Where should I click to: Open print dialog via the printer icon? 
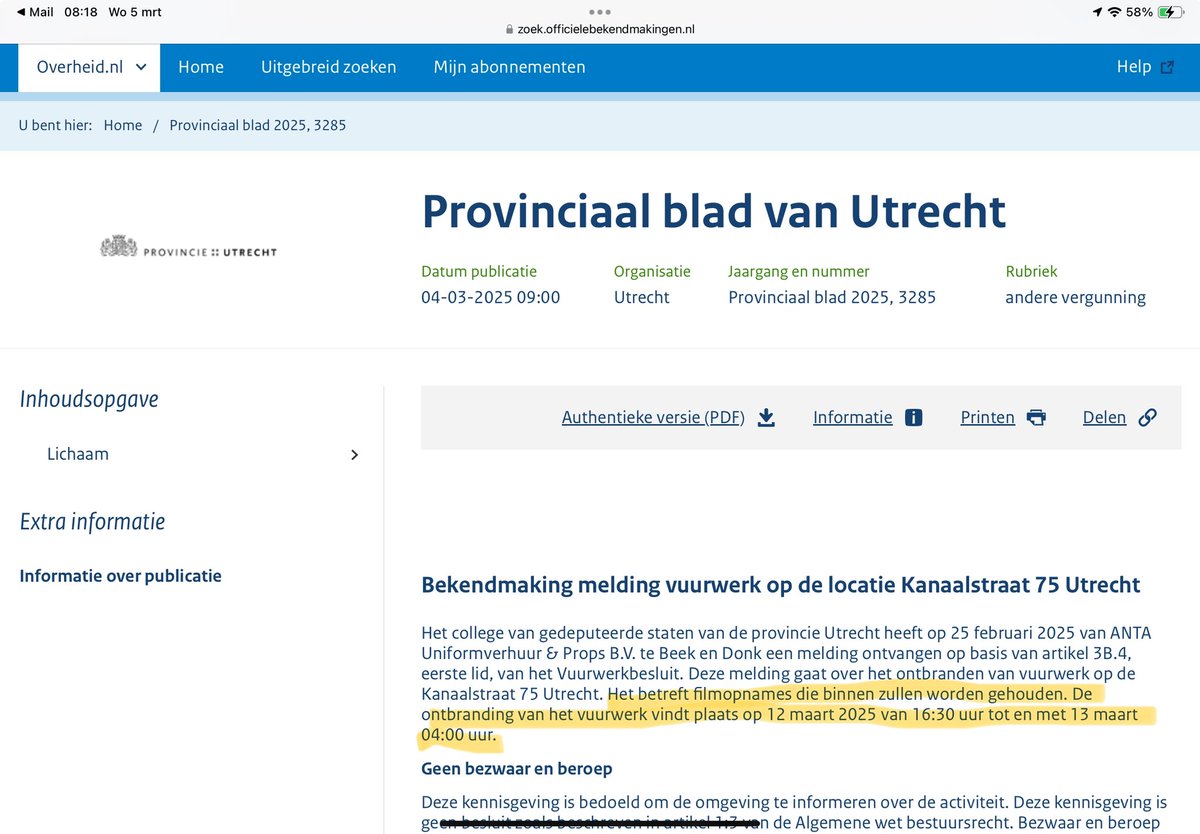tap(1036, 417)
